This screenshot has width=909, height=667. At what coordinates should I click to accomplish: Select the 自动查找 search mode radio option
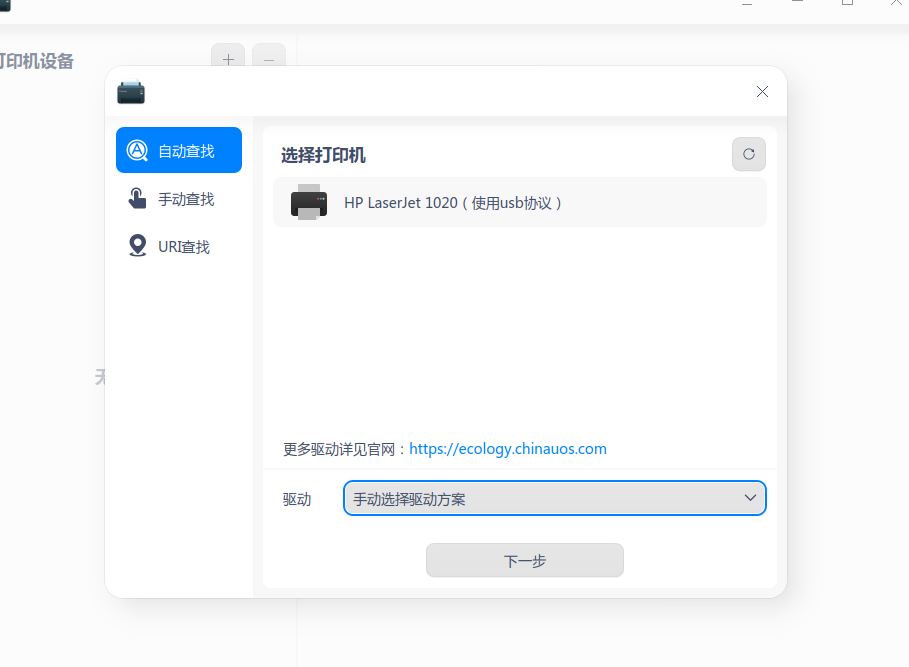(x=178, y=150)
